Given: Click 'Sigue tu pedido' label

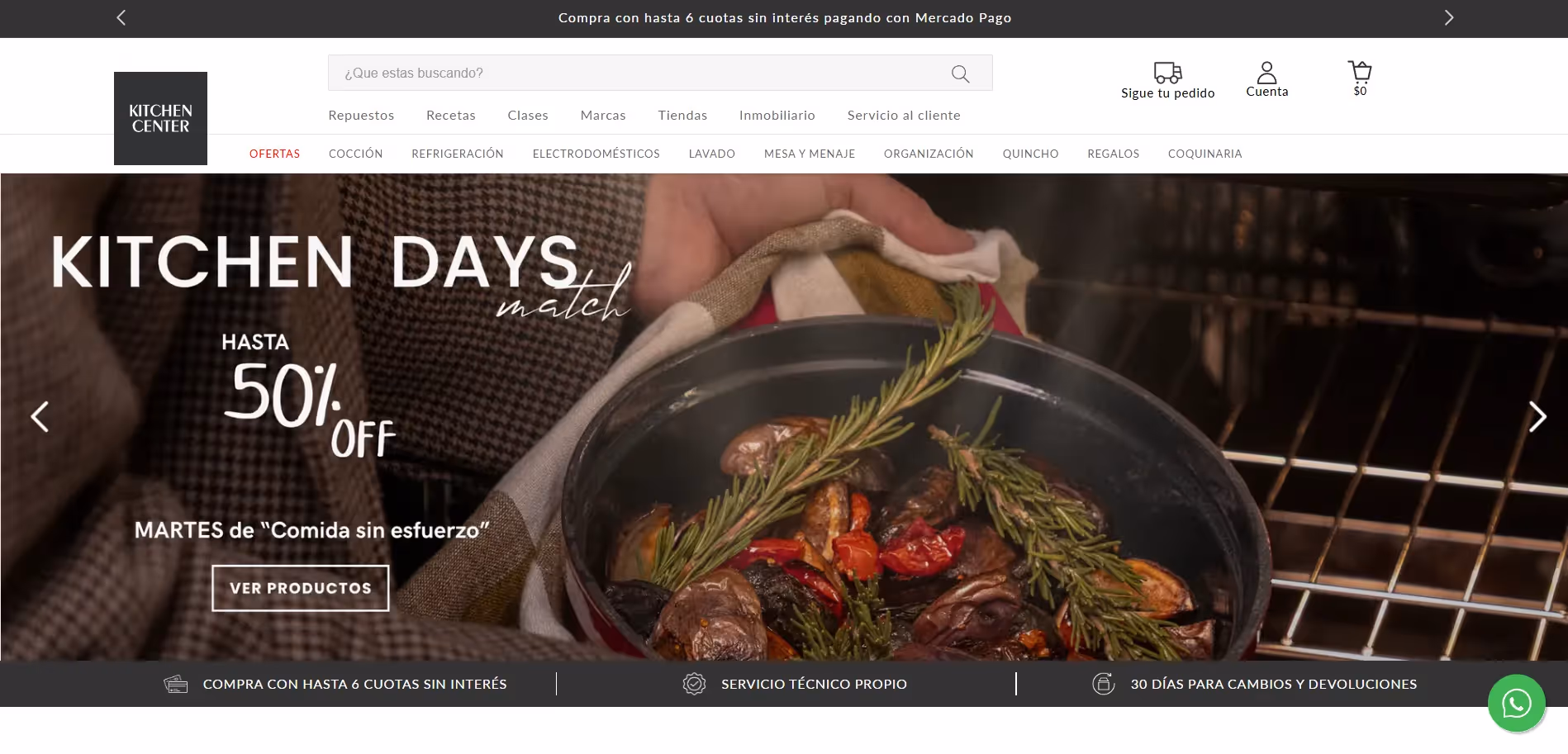Looking at the screenshot, I should tap(1167, 93).
